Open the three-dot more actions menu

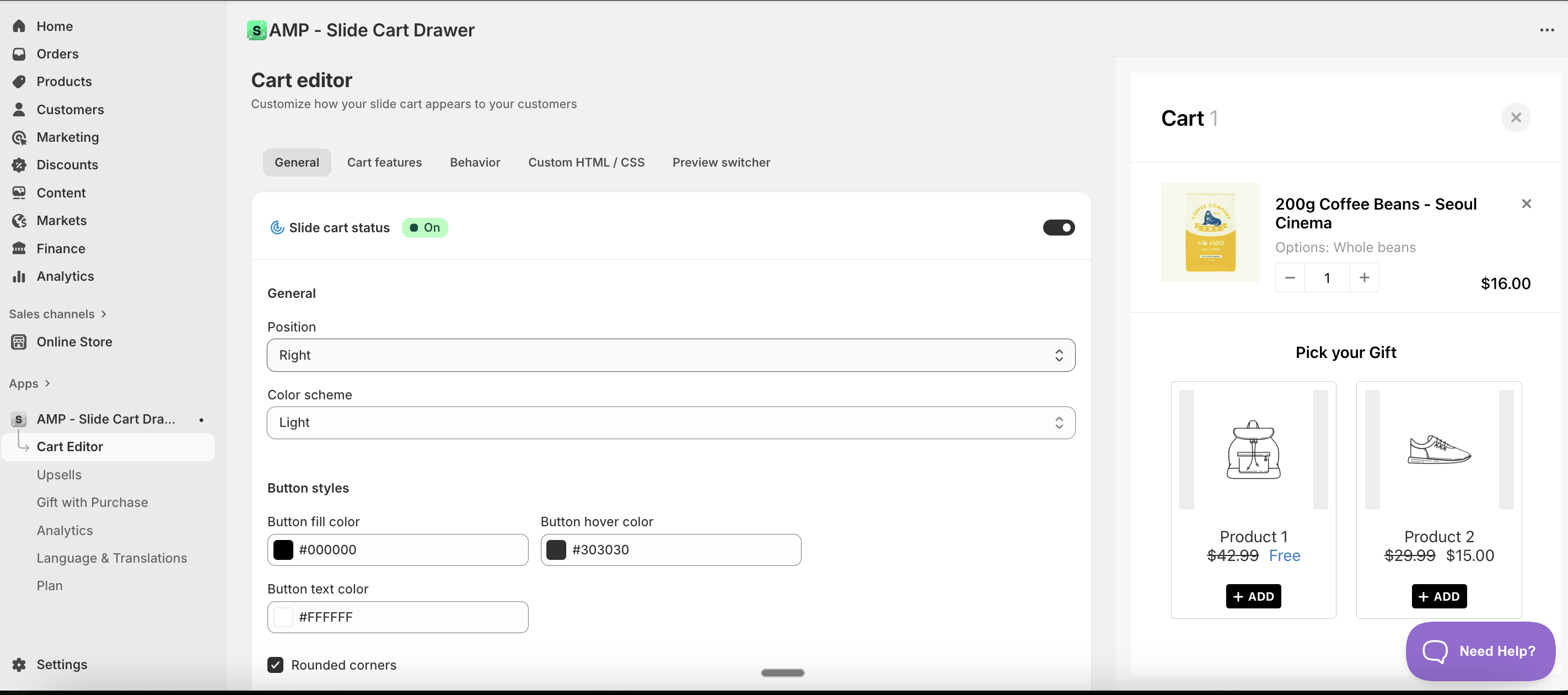click(x=1546, y=30)
